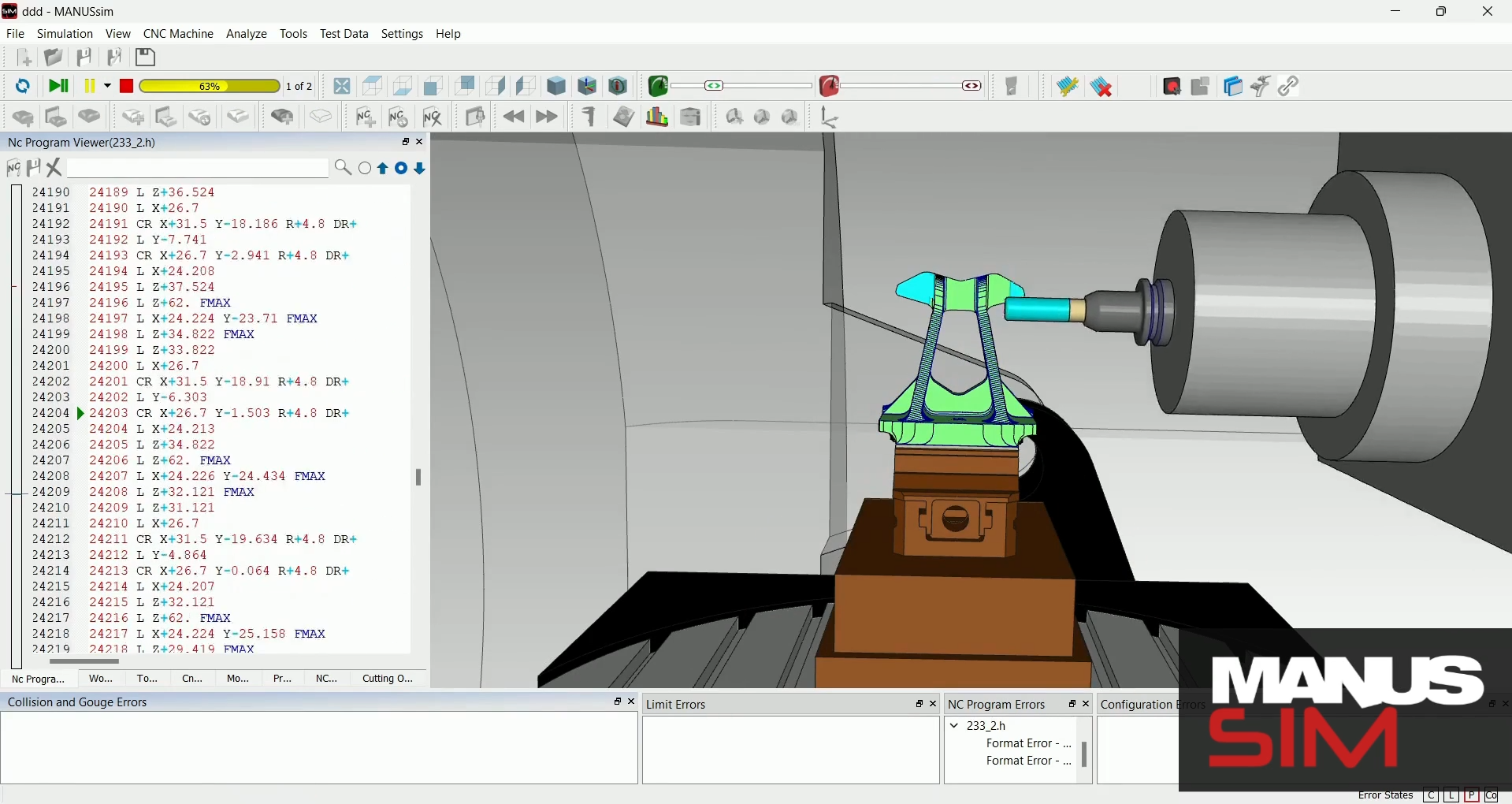Open the dropdown arrow next to pause button
Screen dimensions: 1512x804
click(108, 86)
